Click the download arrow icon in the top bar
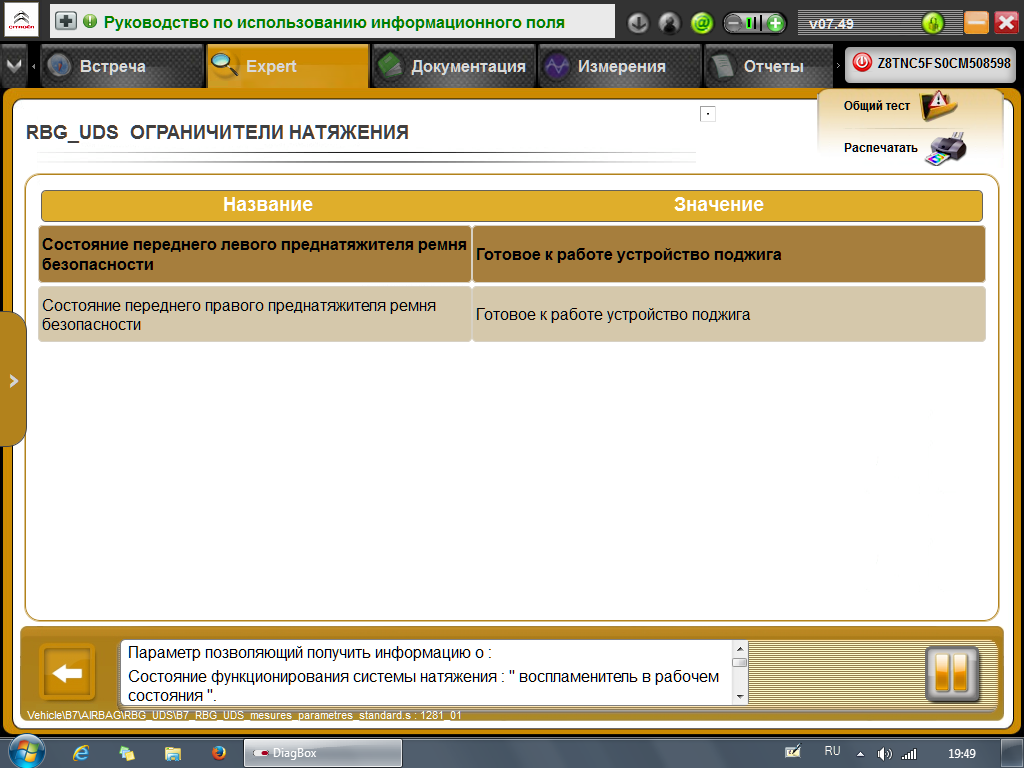The image size is (1024, 768). [x=637, y=24]
